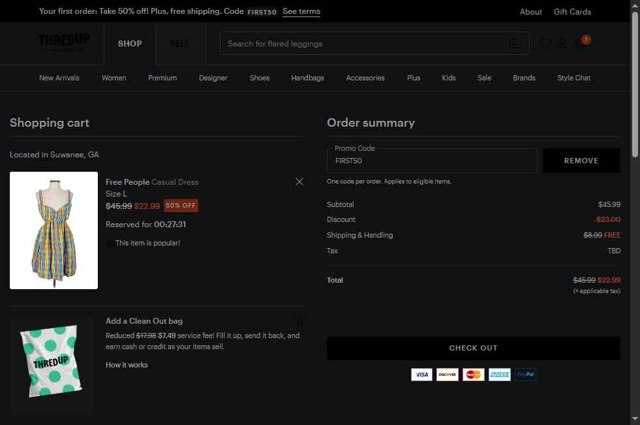Screen dimensions: 640x425
Task: Open the Accessories menu
Action: (365, 78)
